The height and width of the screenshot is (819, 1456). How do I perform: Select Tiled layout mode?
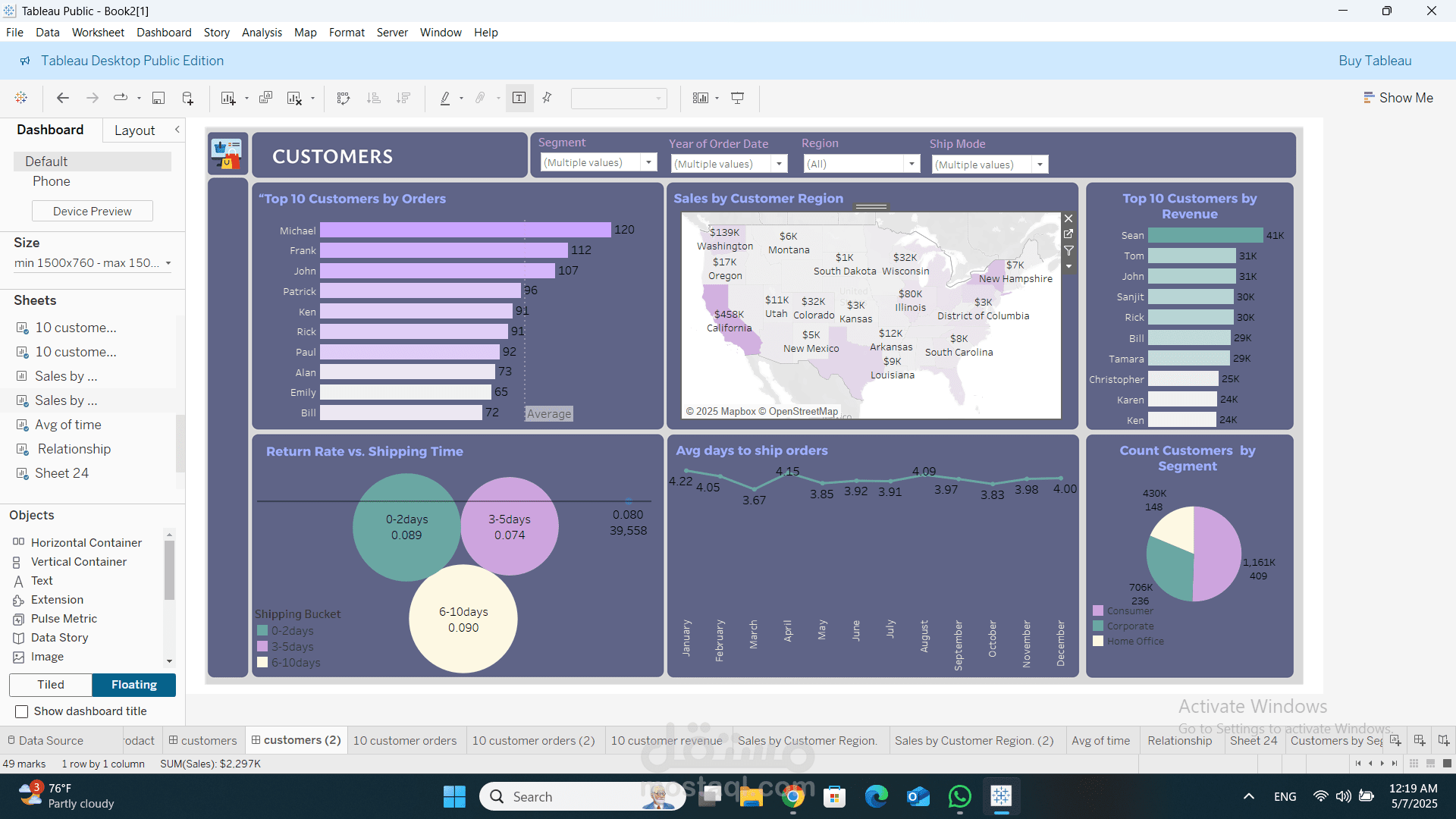tap(51, 685)
